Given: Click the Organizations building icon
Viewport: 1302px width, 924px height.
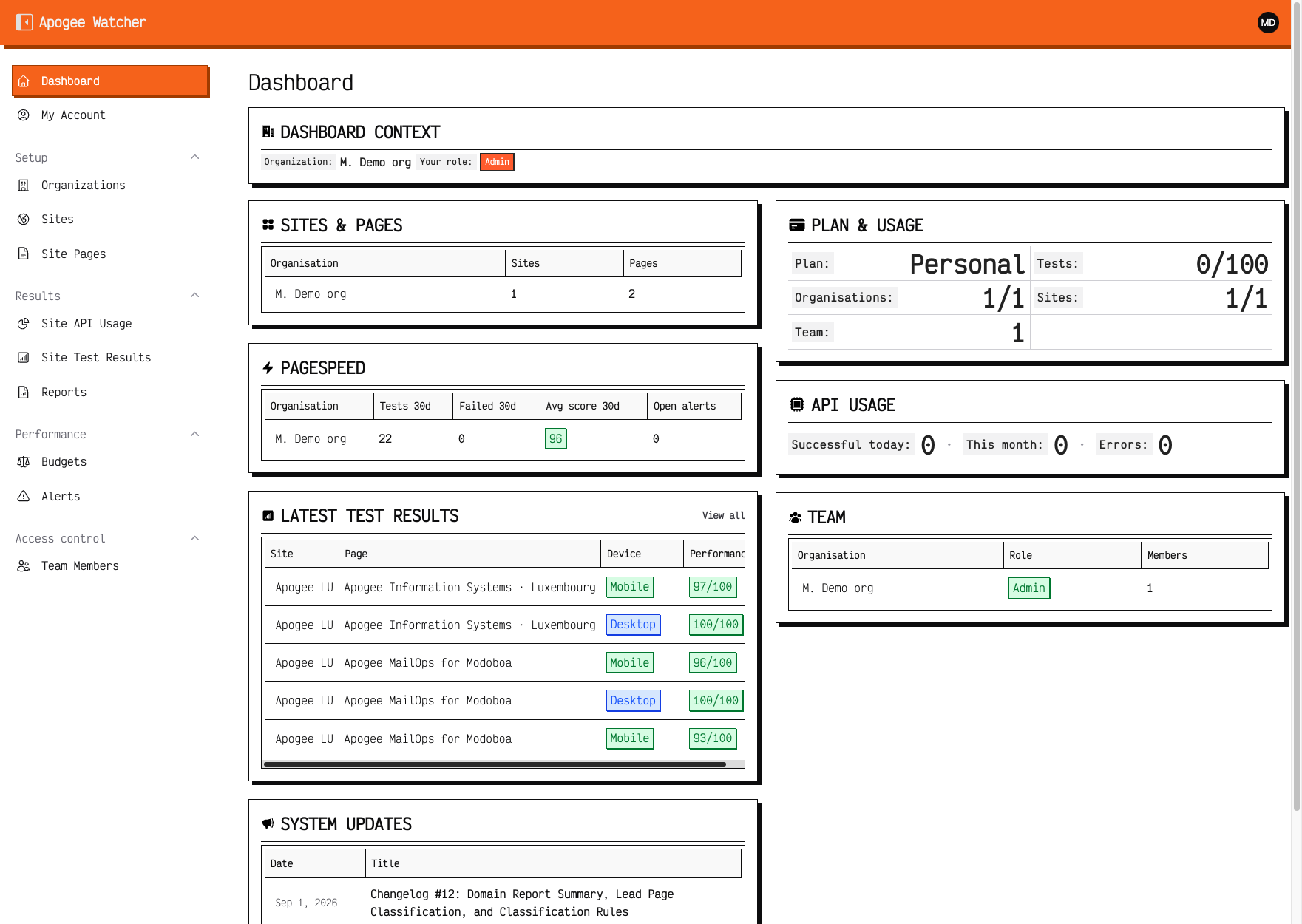Looking at the screenshot, I should point(24,186).
